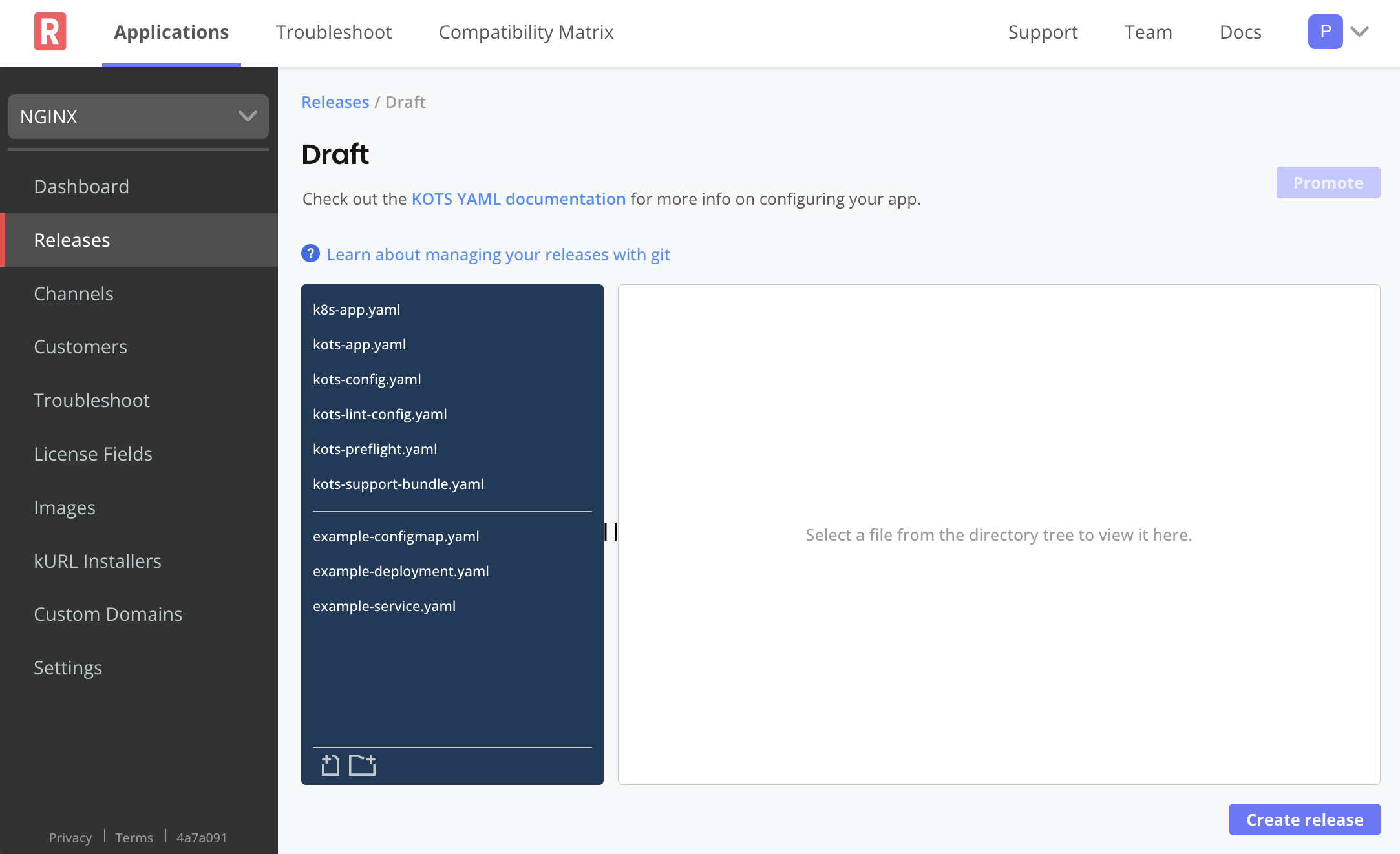Click the Promote button top right
Viewport: 1400px width, 854px height.
[x=1328, y=182]
